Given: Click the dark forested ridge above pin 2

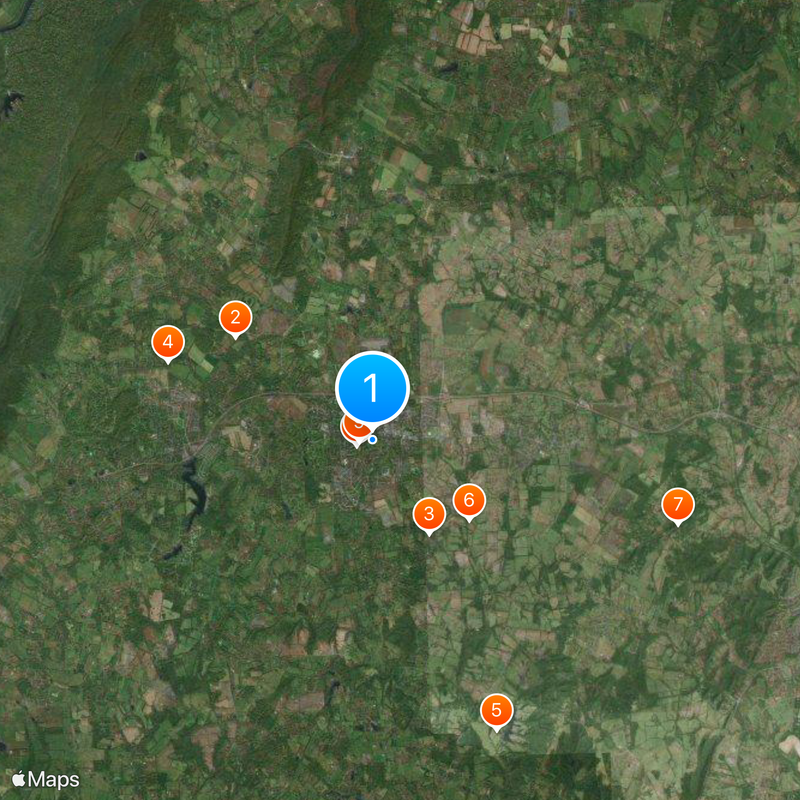Looking at the screenshot, I should pos(292,212).
